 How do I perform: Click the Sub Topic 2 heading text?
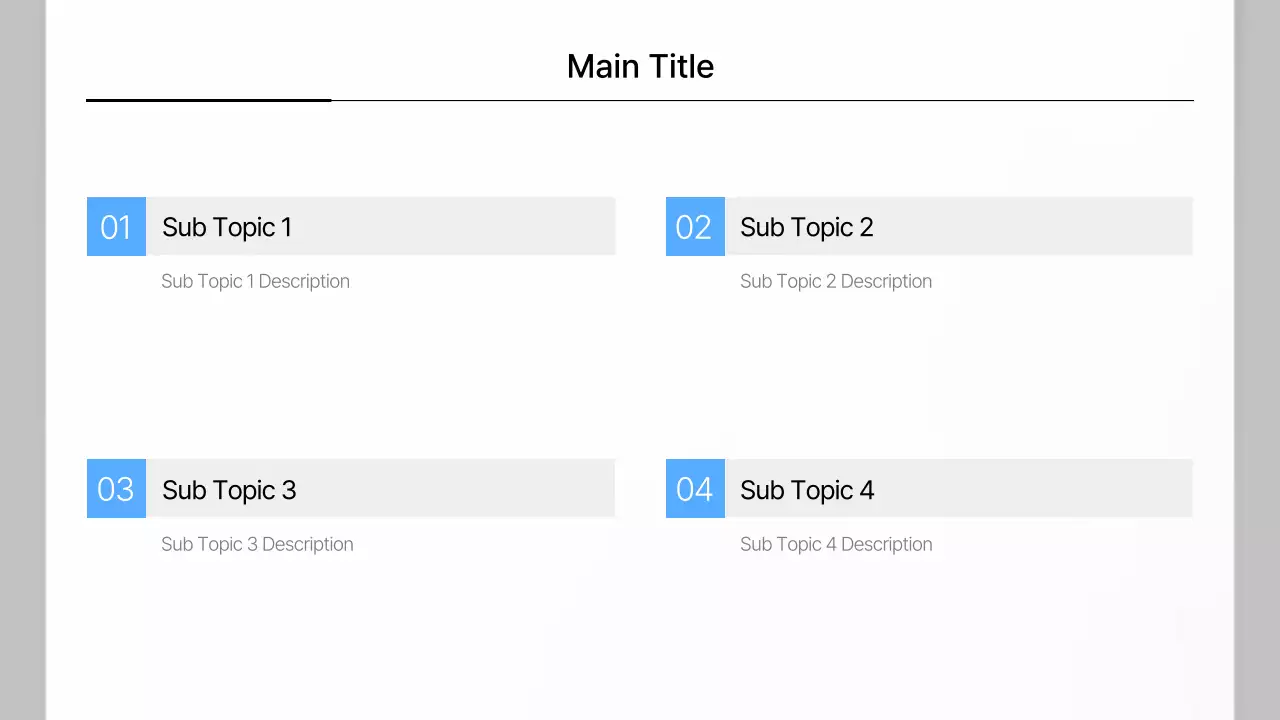(x=806, y=227)
